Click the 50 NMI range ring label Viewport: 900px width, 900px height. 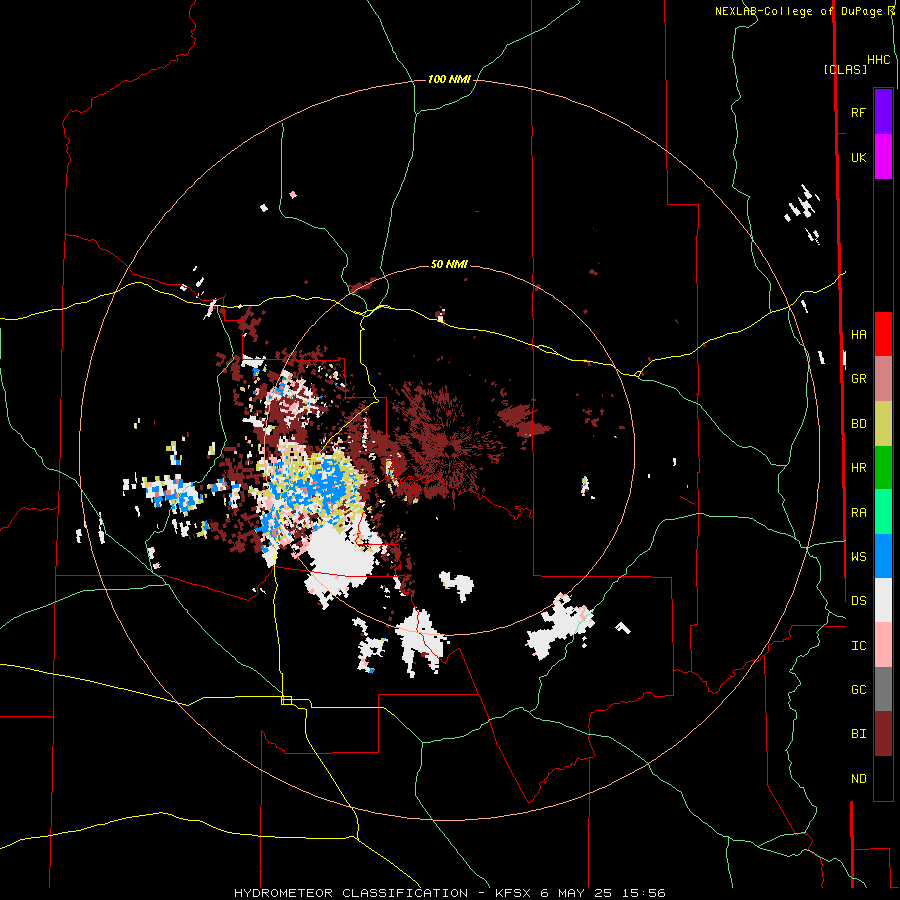pyautogui.click(x=449, y=264)
